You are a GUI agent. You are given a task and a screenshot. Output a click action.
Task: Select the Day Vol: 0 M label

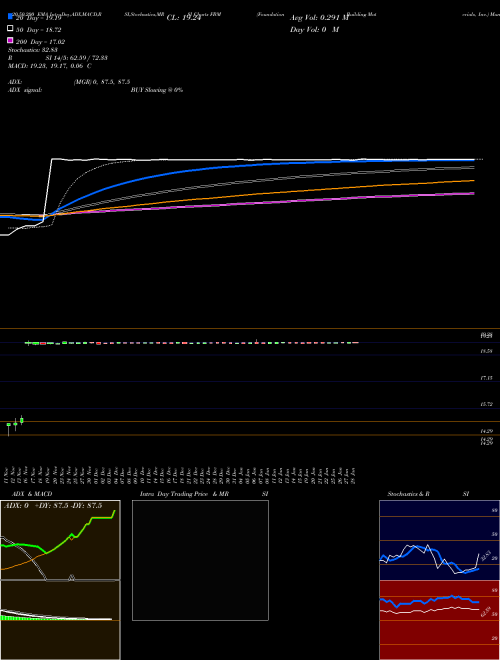[314, 30]
